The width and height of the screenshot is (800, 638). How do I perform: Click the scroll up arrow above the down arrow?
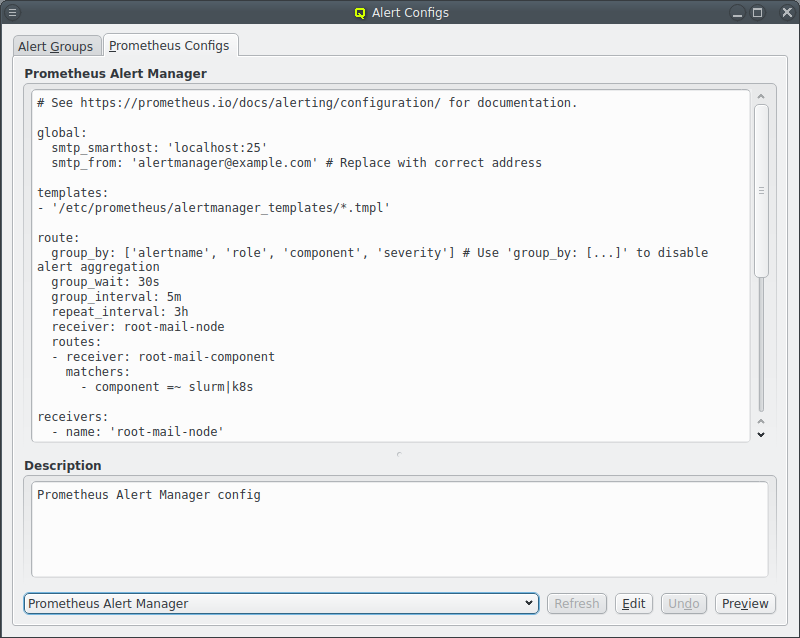761,422
